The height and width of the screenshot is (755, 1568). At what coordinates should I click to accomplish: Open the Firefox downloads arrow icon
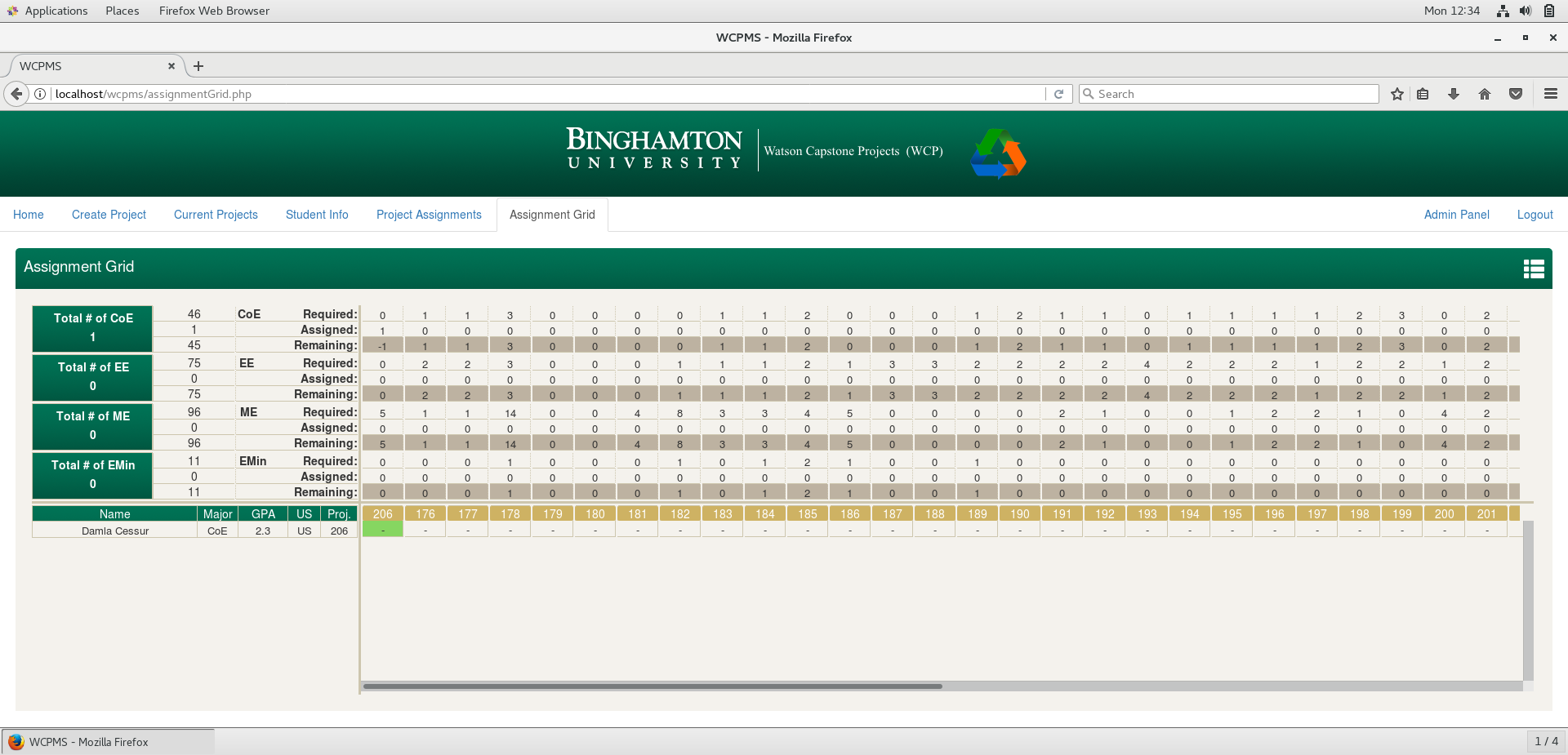click(1454, 94)
